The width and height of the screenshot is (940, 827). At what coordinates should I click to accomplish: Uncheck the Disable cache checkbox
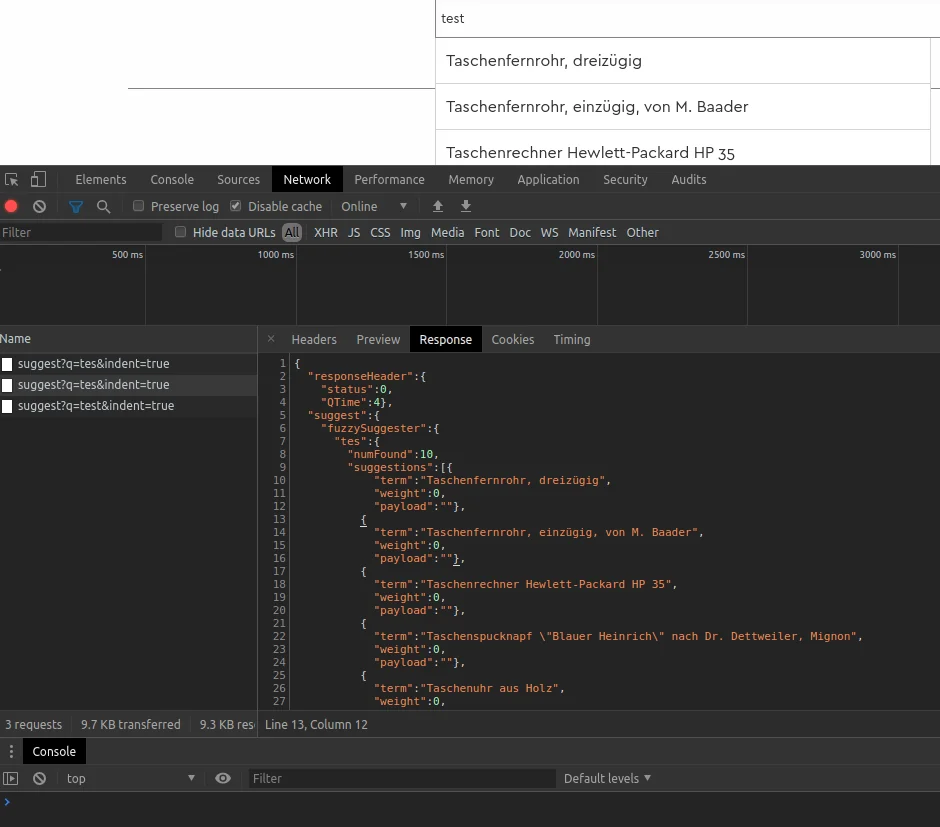tap(236, 206)
